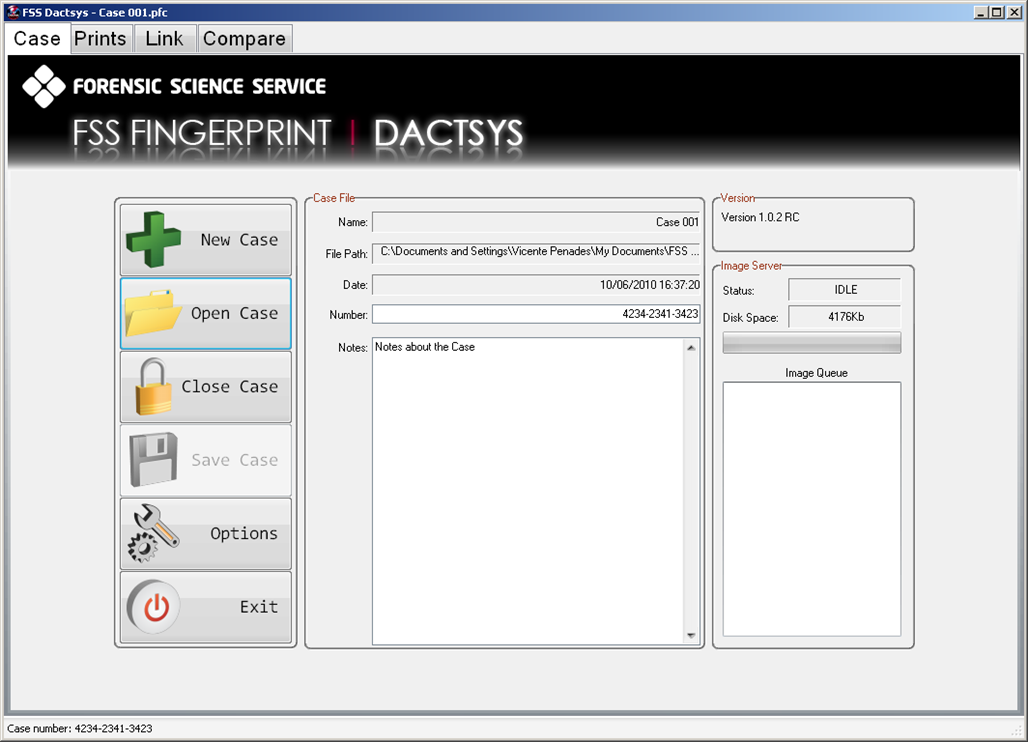
Task: Click the Notes scrollbar down arrow
Action: pyautogui.click(x=691, y=635)
